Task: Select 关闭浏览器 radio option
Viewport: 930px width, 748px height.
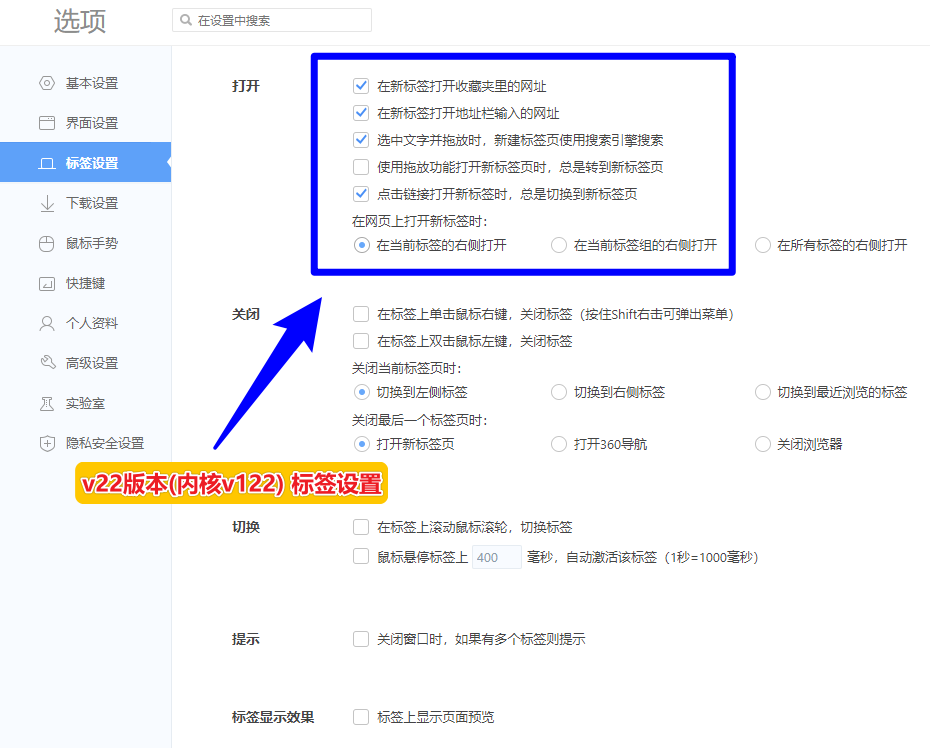Action: click(763, 444)
